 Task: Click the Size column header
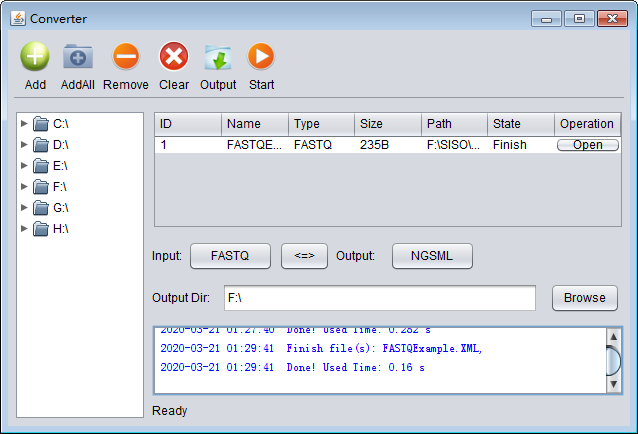point(387,124)
